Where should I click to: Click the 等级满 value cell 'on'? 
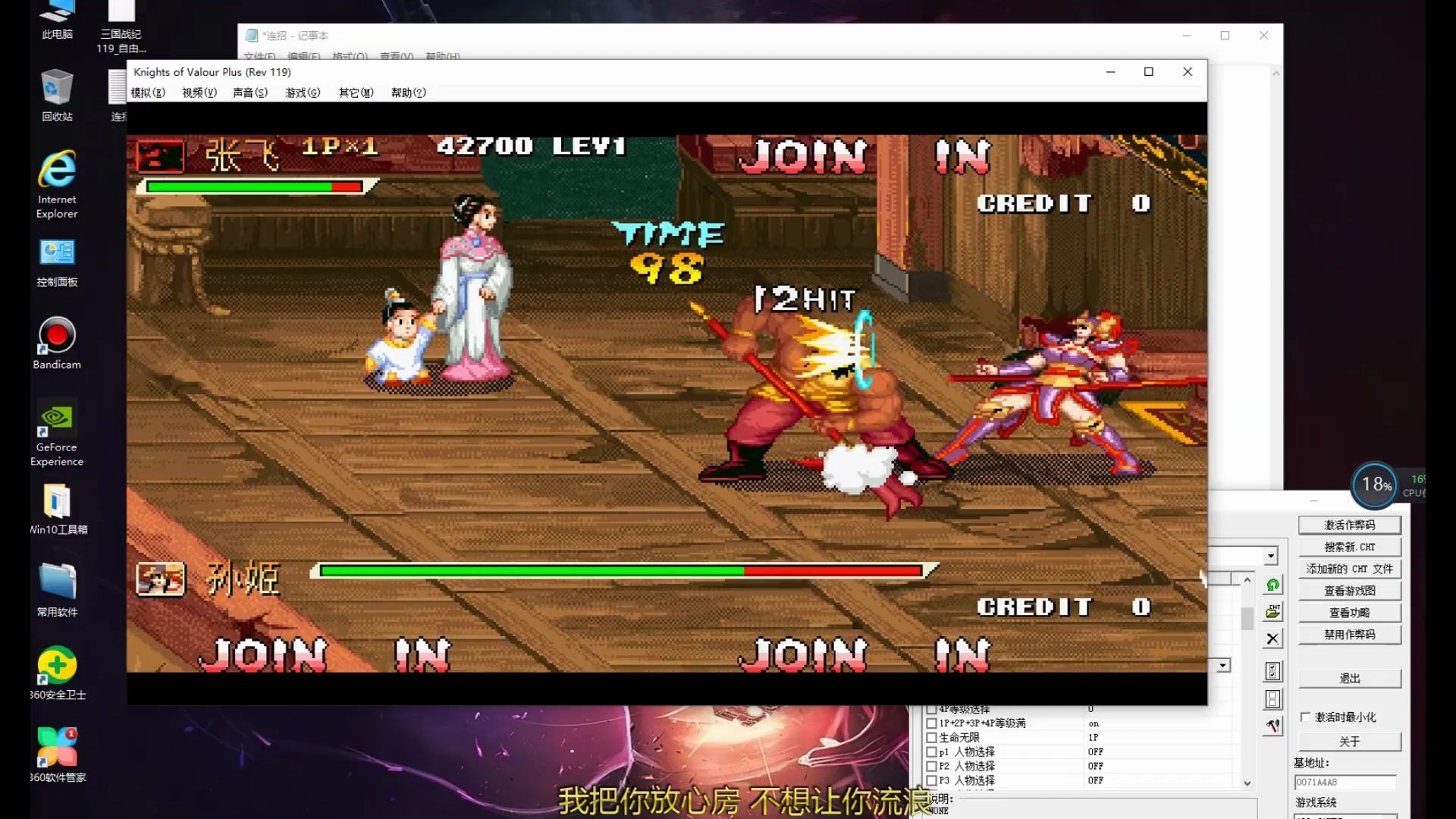tap(1093, 723)
